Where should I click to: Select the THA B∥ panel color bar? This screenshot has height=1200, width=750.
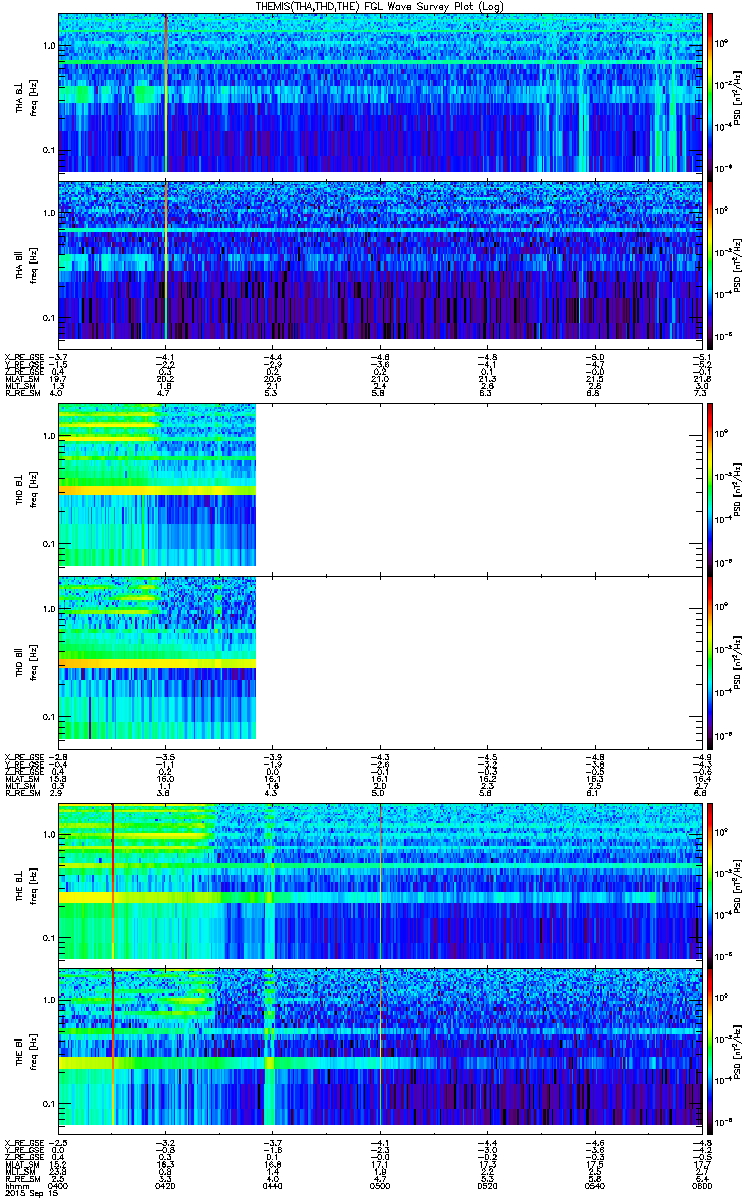pyautogui.click(x=709, y=259)
